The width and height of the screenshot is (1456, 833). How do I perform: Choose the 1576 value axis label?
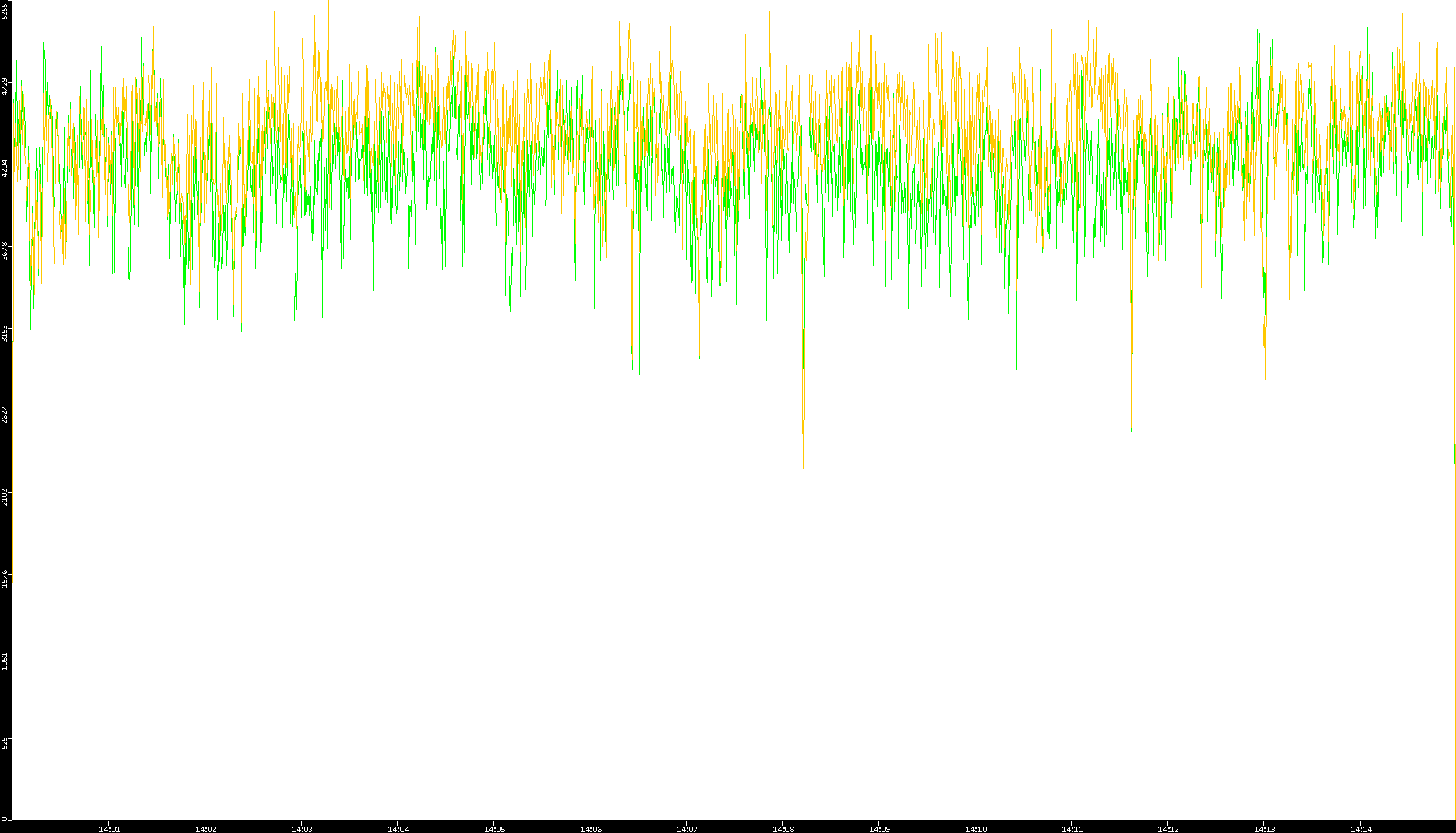click(6, 579)
